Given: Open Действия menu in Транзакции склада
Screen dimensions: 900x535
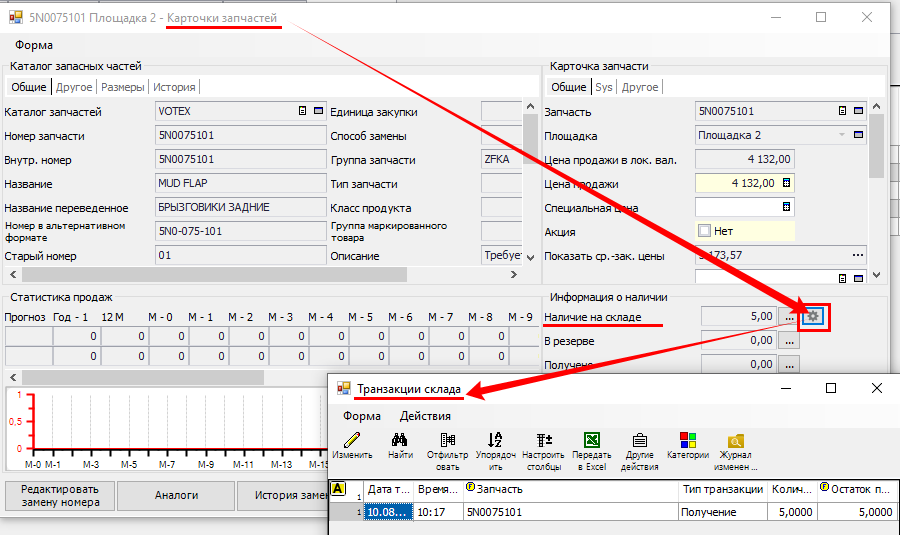Looking at the screenshot, I should point(425,415).
